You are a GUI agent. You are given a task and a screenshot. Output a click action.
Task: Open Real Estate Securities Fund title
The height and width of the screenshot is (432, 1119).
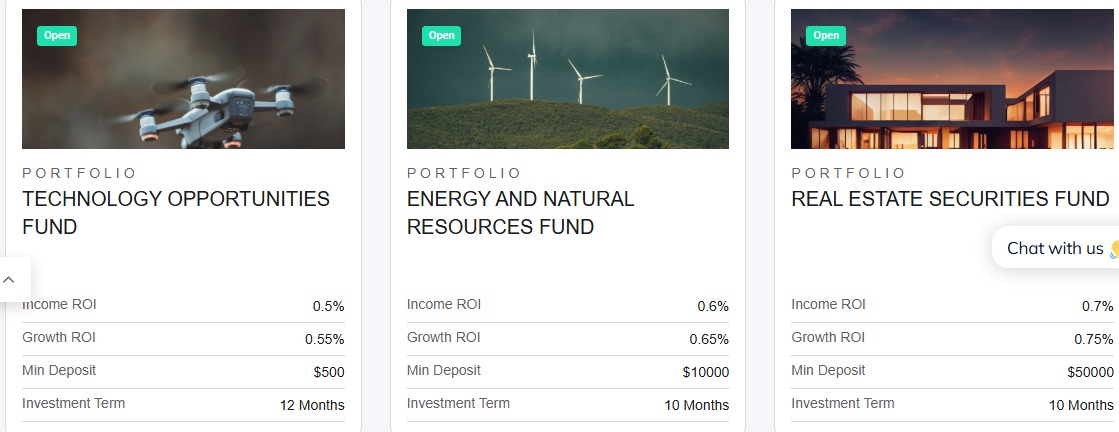point(950,199)
